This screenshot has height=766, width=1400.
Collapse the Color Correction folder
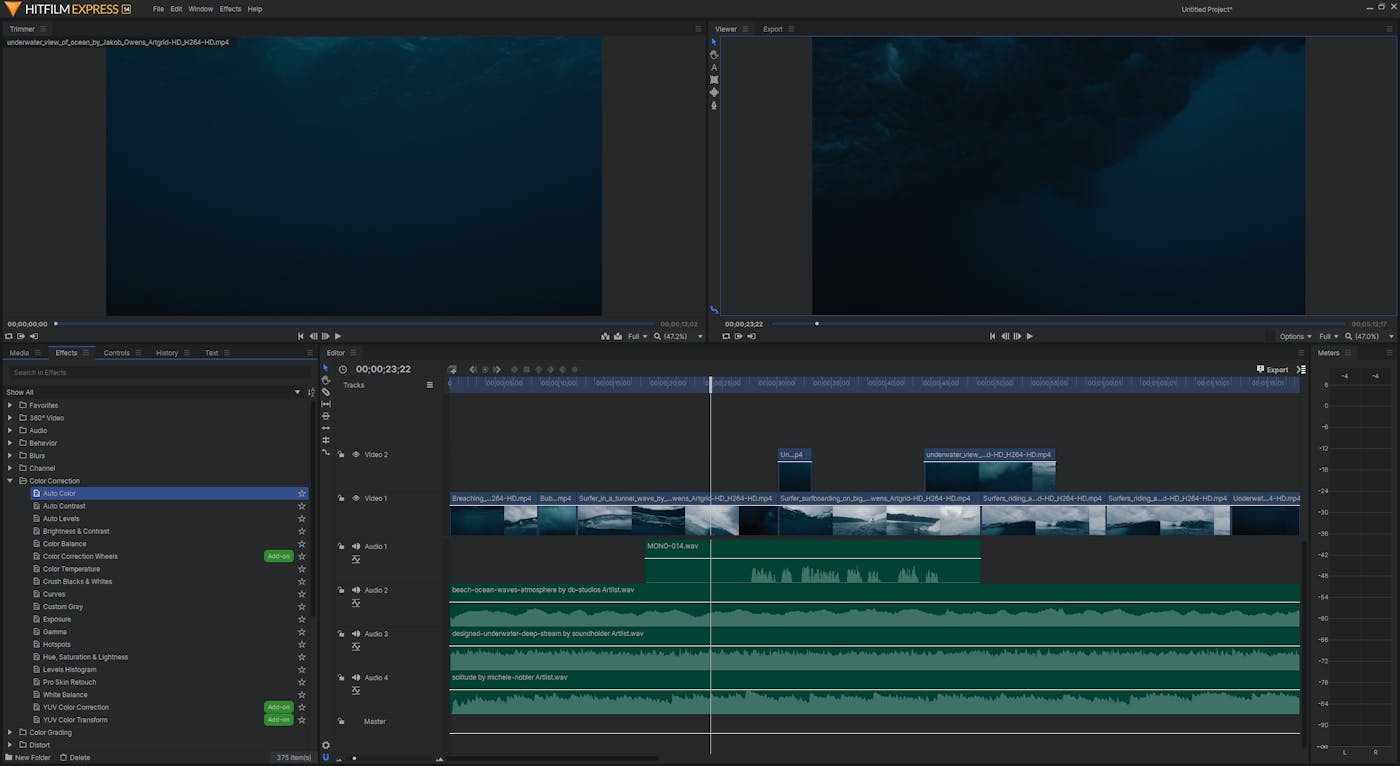pyautogui.click(x=10, y=481)
